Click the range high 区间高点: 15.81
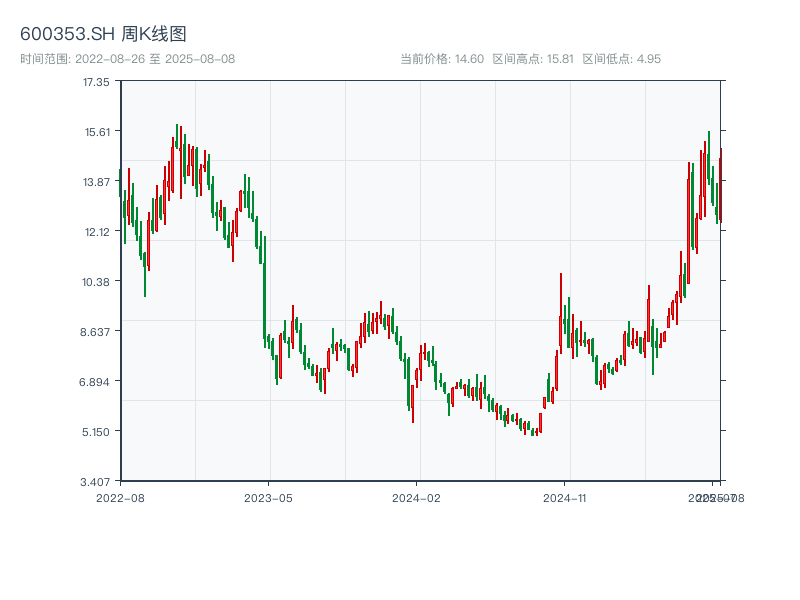 tap(533, 59)
